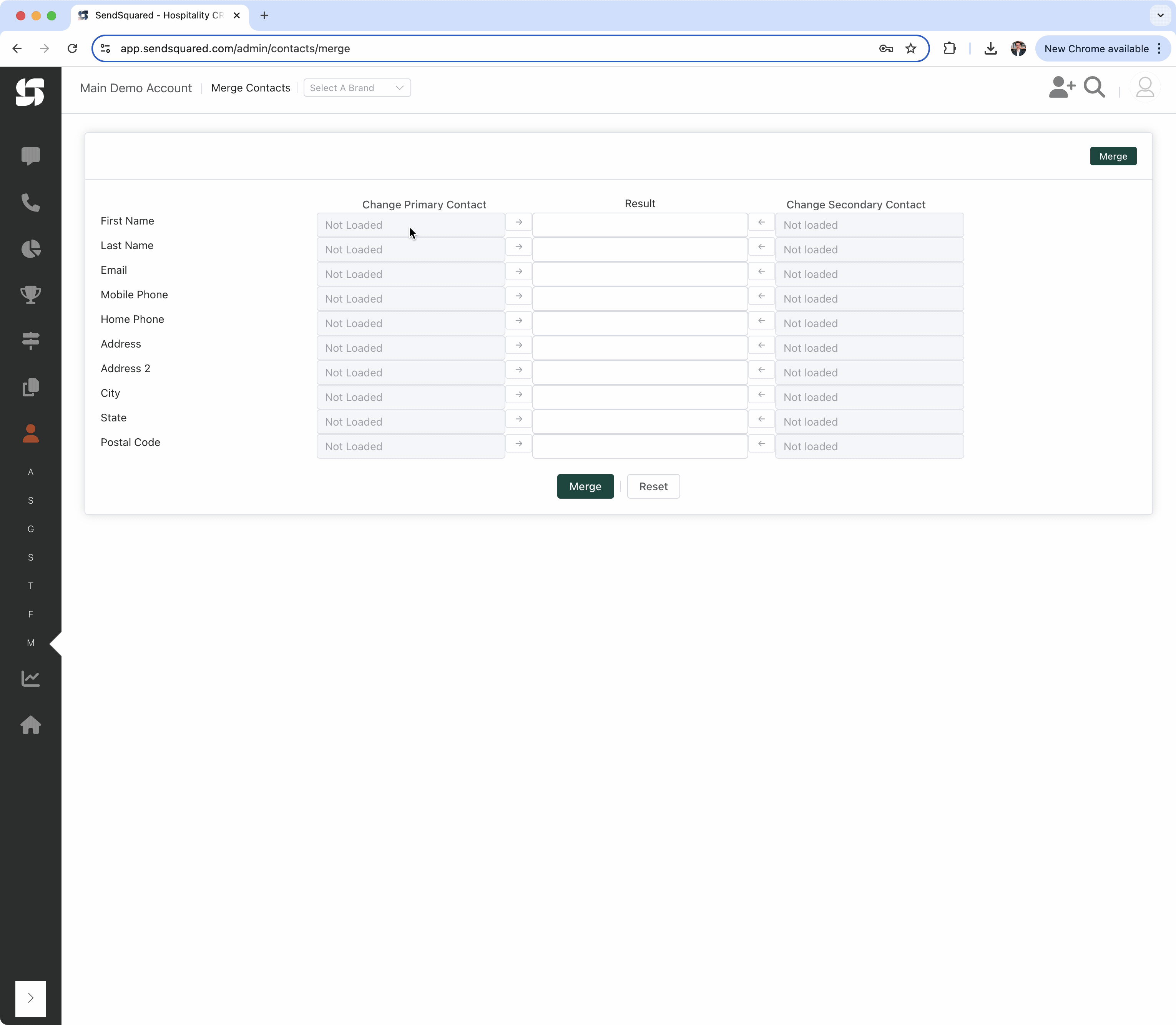
Task: Click the signpost icon in sidebar
Action: (x=30, y=341)
